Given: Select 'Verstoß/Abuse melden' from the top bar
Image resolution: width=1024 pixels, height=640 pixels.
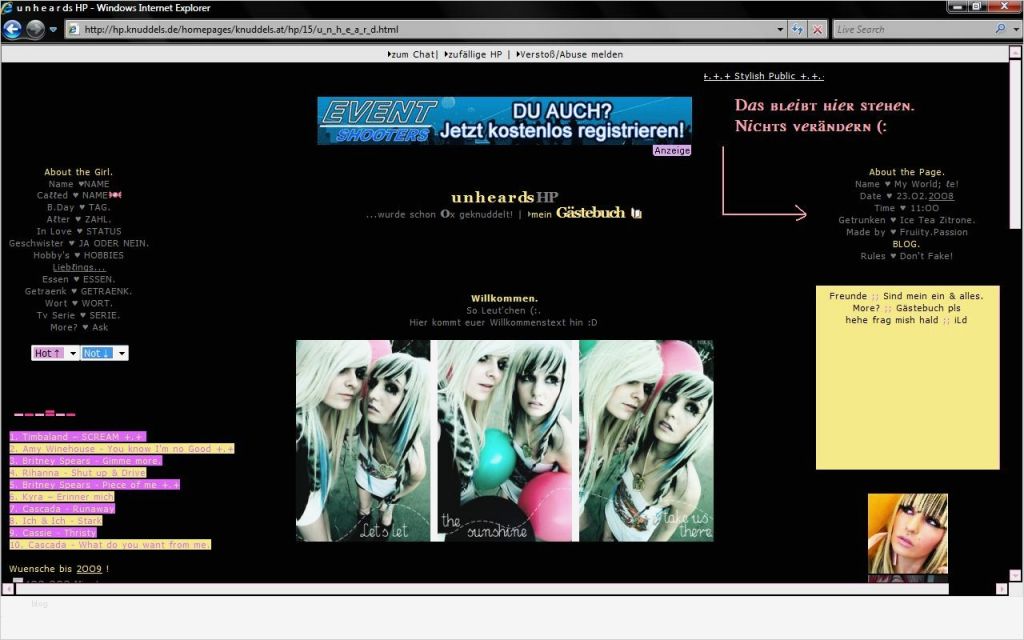Looking at the screenshot, I should [572, 54].
